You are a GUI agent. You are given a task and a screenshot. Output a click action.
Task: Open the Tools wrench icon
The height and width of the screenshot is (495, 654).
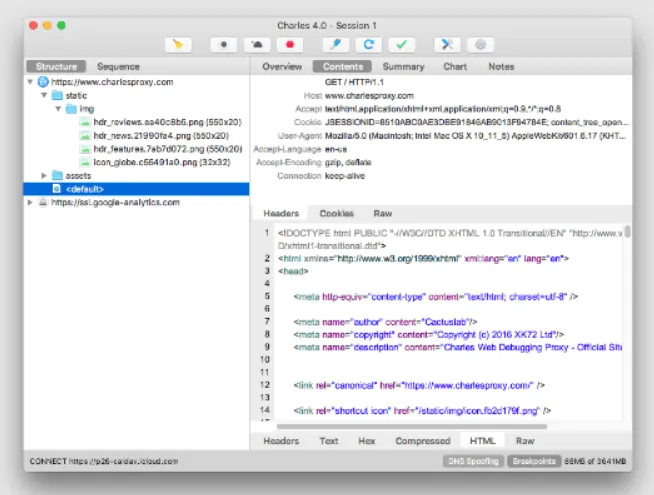(447, 45)
